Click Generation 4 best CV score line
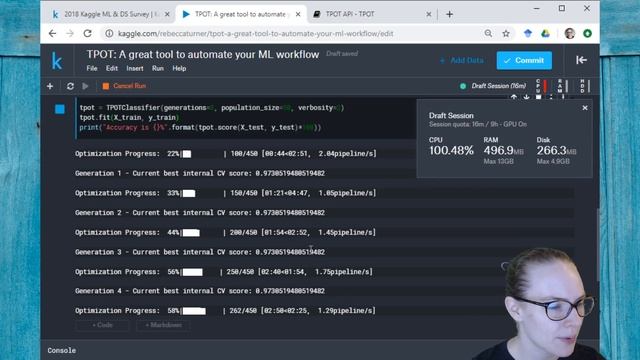 tap(200, 291)
